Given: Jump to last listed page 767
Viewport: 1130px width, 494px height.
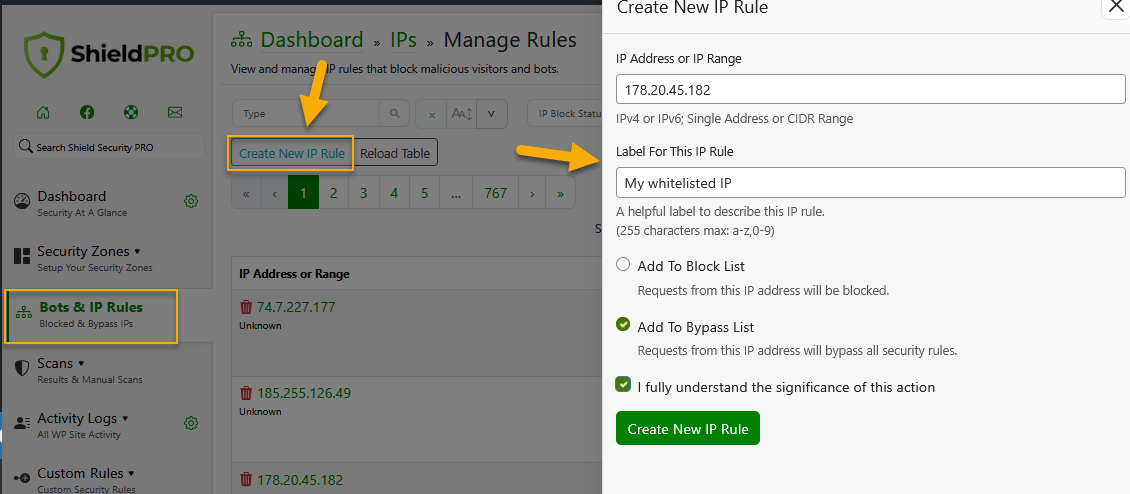Looking at the screenshot, I should click(495, 193).
